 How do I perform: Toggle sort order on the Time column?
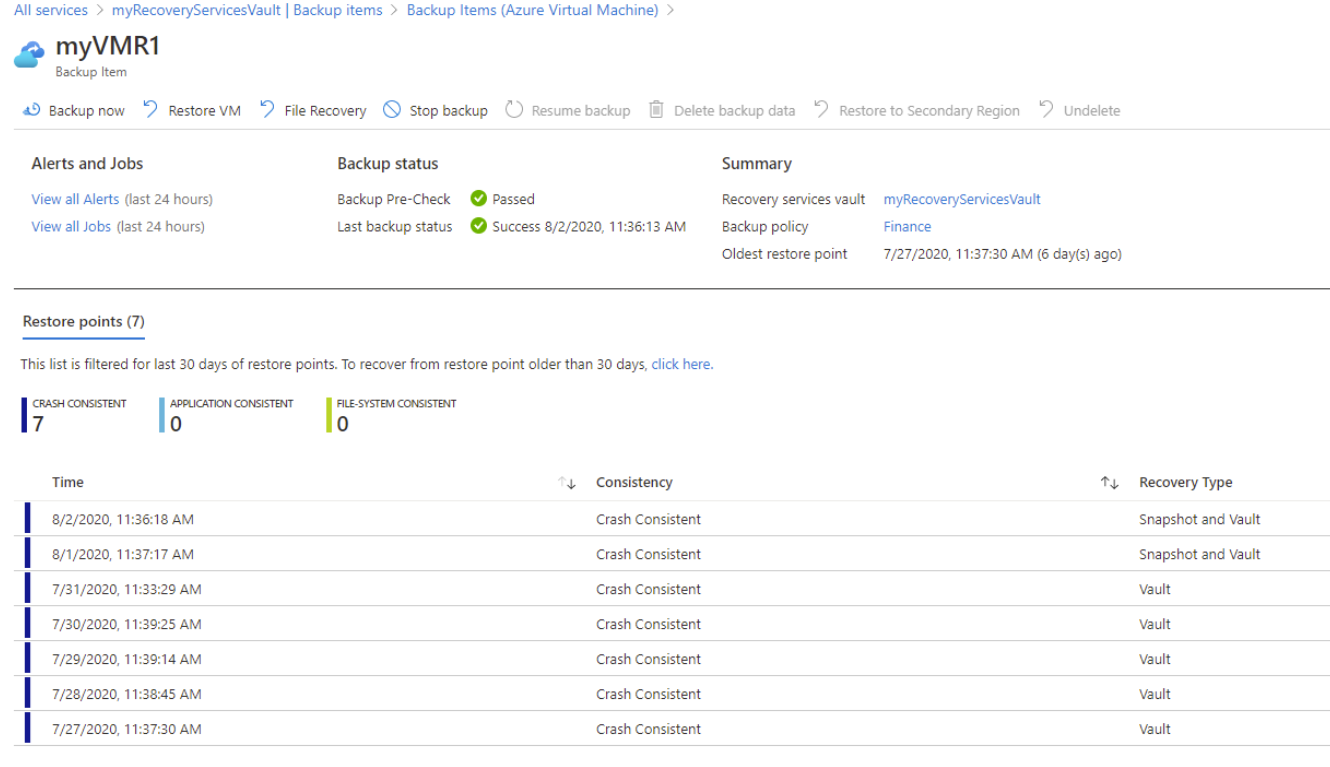click(566, 482)
